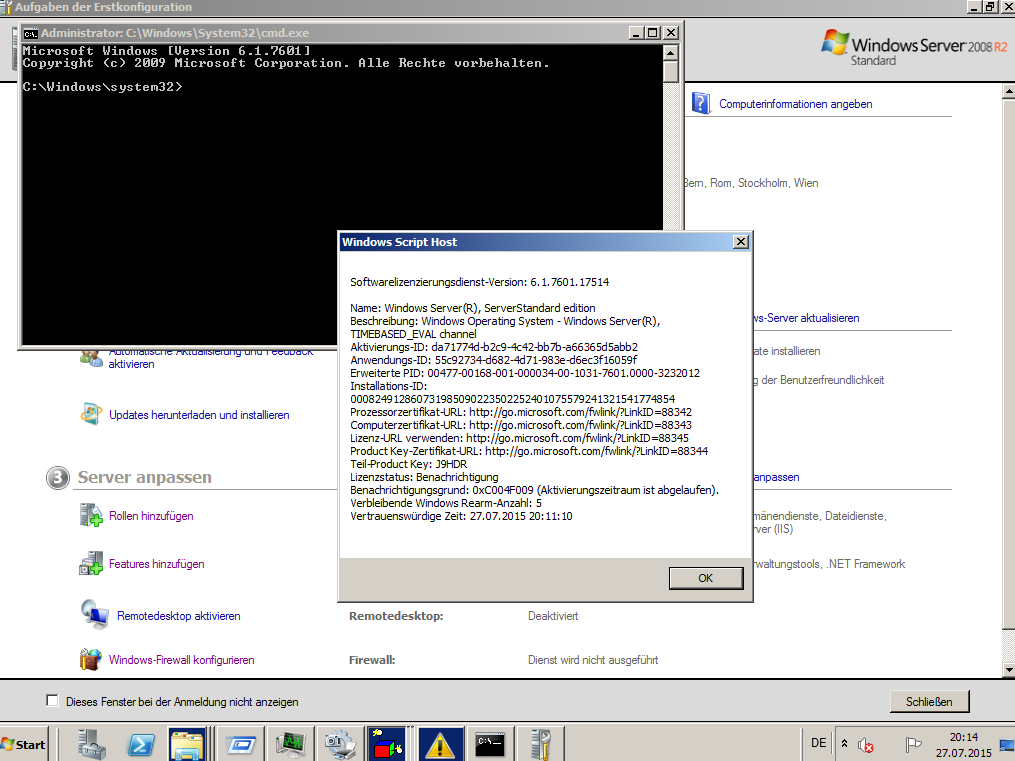Viewport: 1015px width, 761px height.
Task: Click the Remotedesktop aktivieren monitor icon
Action: click(x=95, y=614)
